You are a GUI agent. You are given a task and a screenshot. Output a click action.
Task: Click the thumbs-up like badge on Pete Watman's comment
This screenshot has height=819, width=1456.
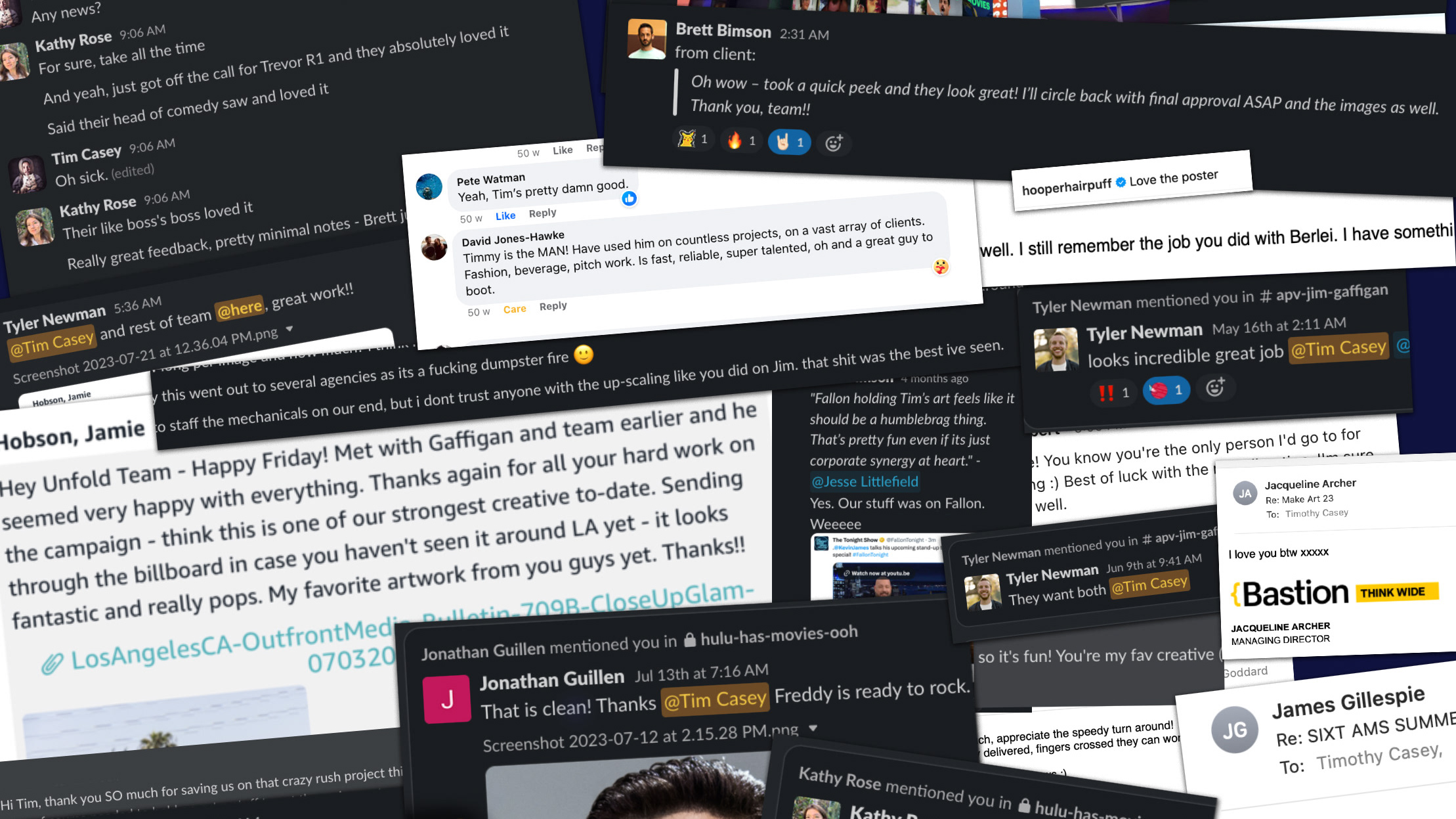[x=629, y=198]
